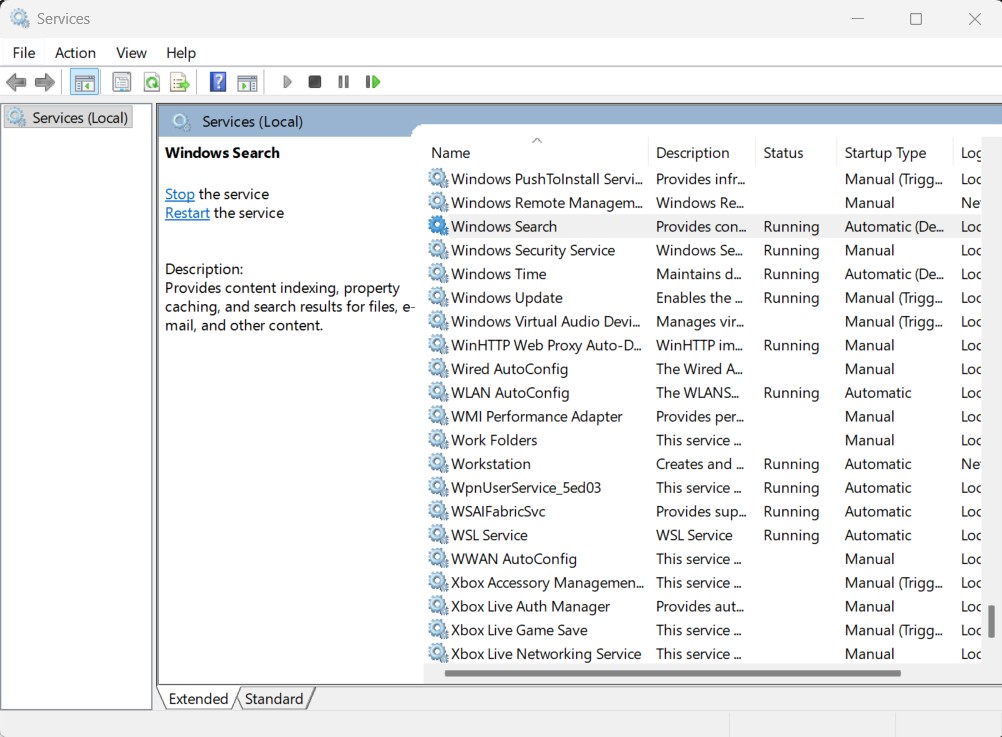Click Running status of Windows Update
The image size is (1002, 737).
[x=791, y=298]
